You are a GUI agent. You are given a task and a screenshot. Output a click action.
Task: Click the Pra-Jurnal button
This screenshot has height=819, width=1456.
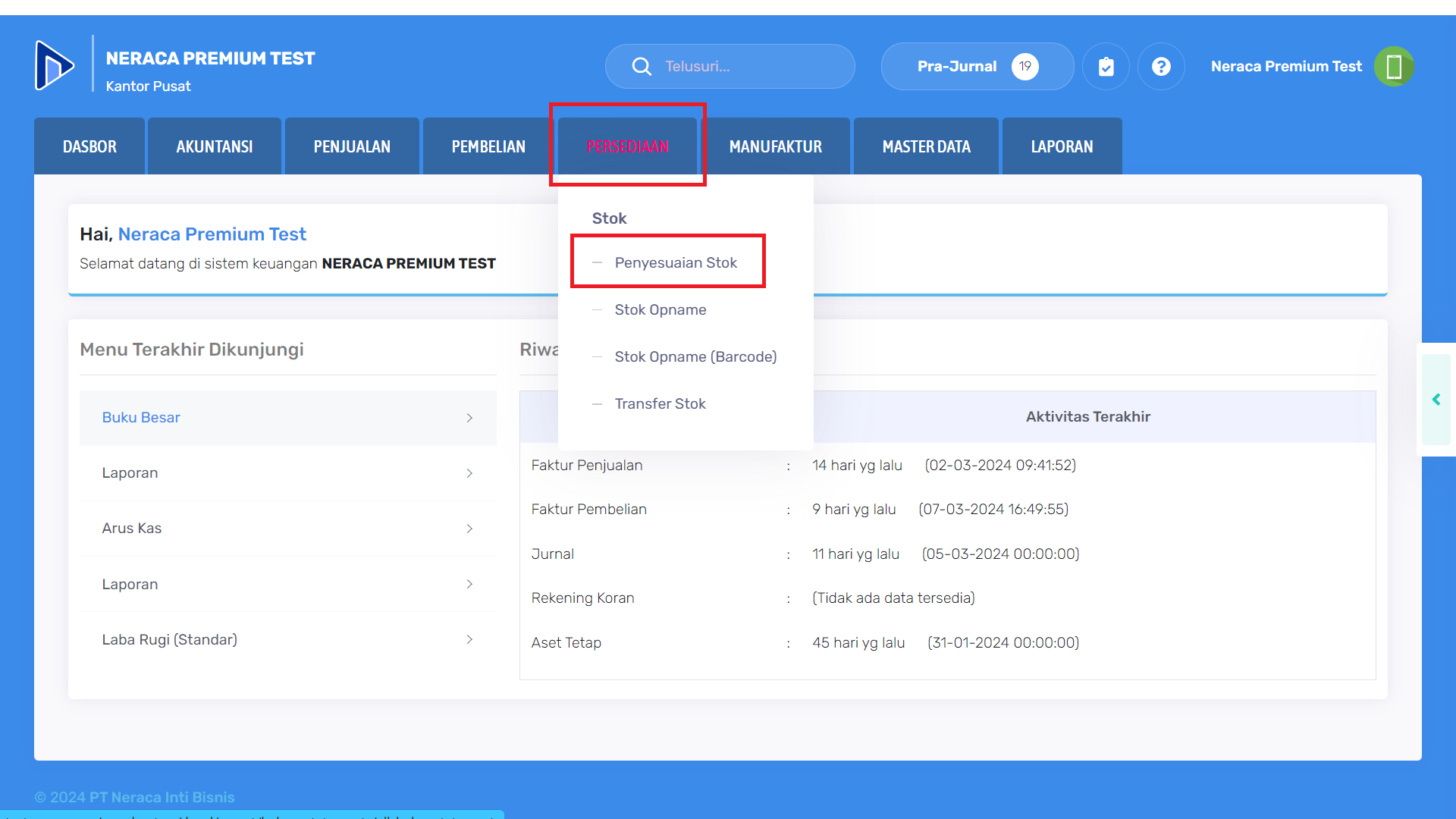(x=956, y=67)
